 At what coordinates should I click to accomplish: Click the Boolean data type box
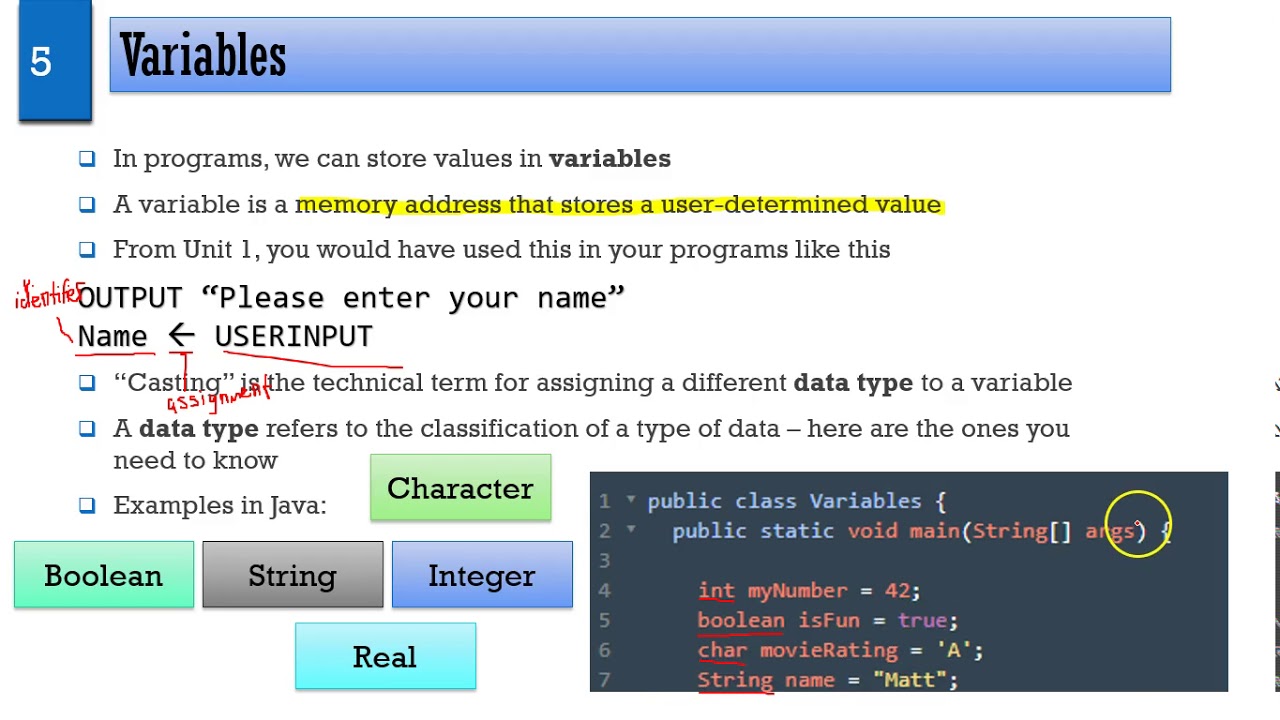pyautogui.click(x=104, y=575)
